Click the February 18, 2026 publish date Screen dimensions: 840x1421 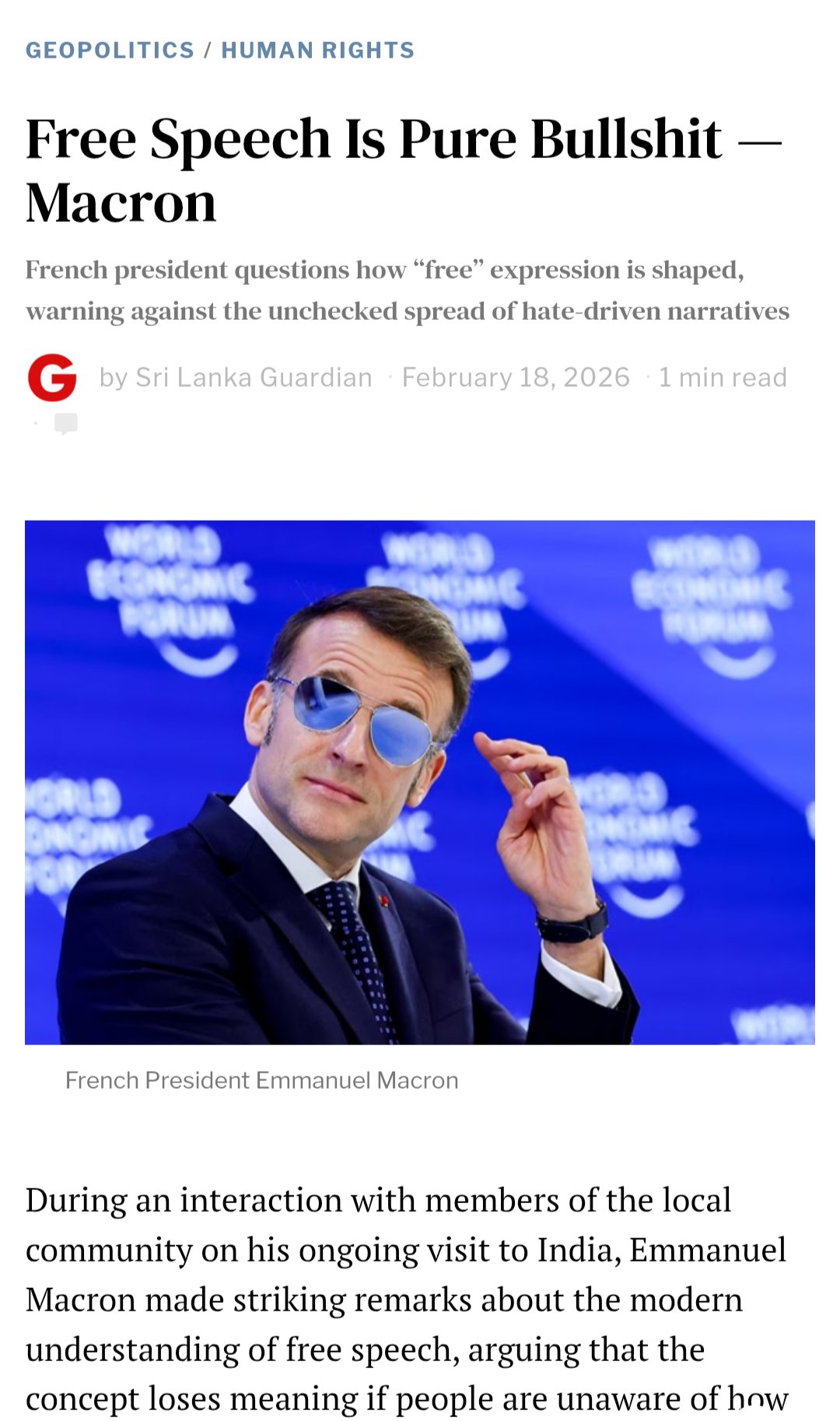516,377
